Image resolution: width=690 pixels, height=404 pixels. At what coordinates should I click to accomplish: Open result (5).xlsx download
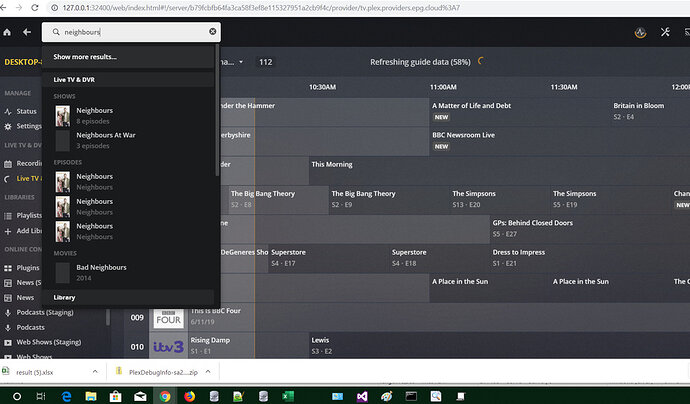[x=34, y=372]
